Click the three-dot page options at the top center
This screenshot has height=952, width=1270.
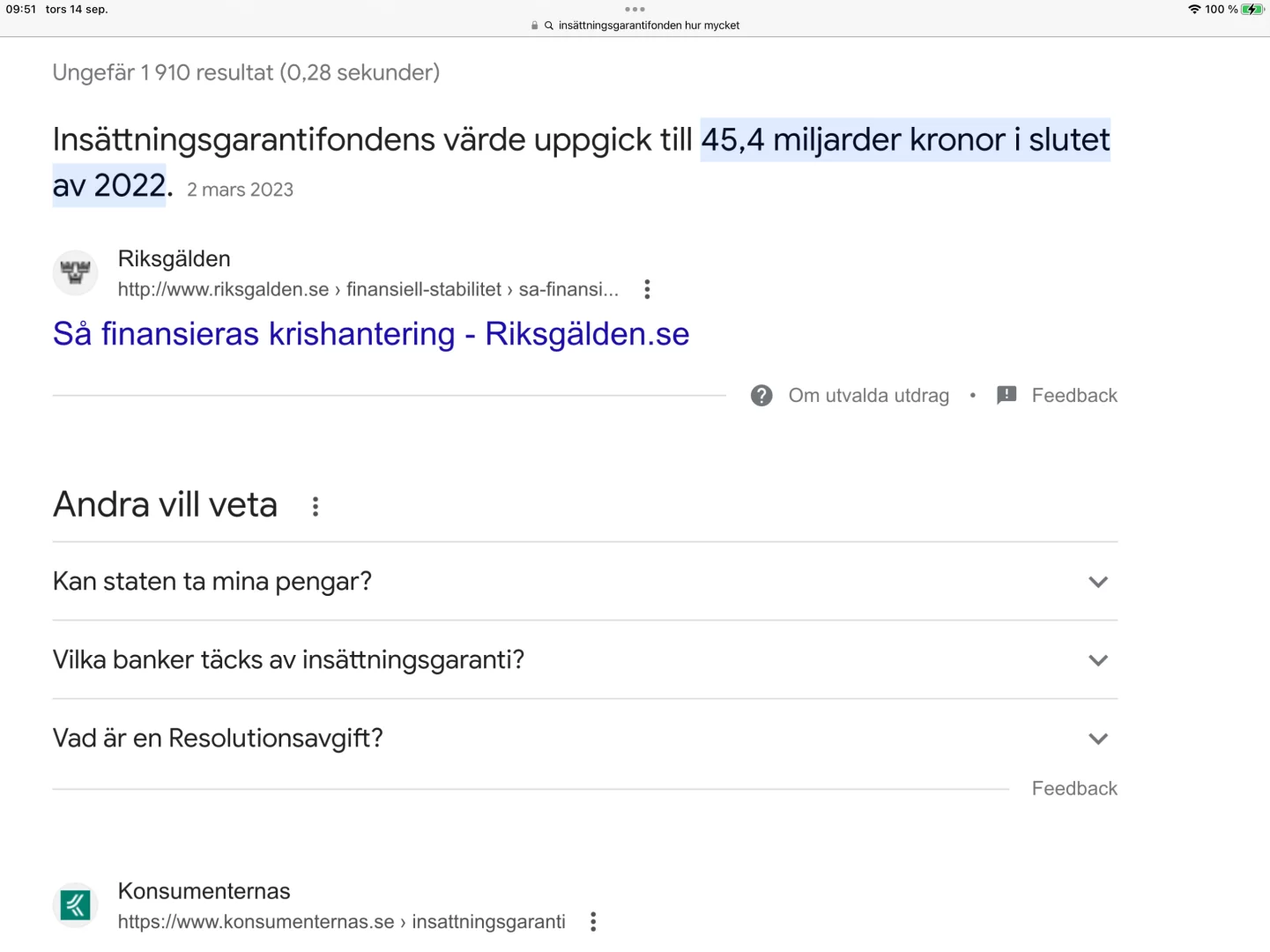[635, 9]
